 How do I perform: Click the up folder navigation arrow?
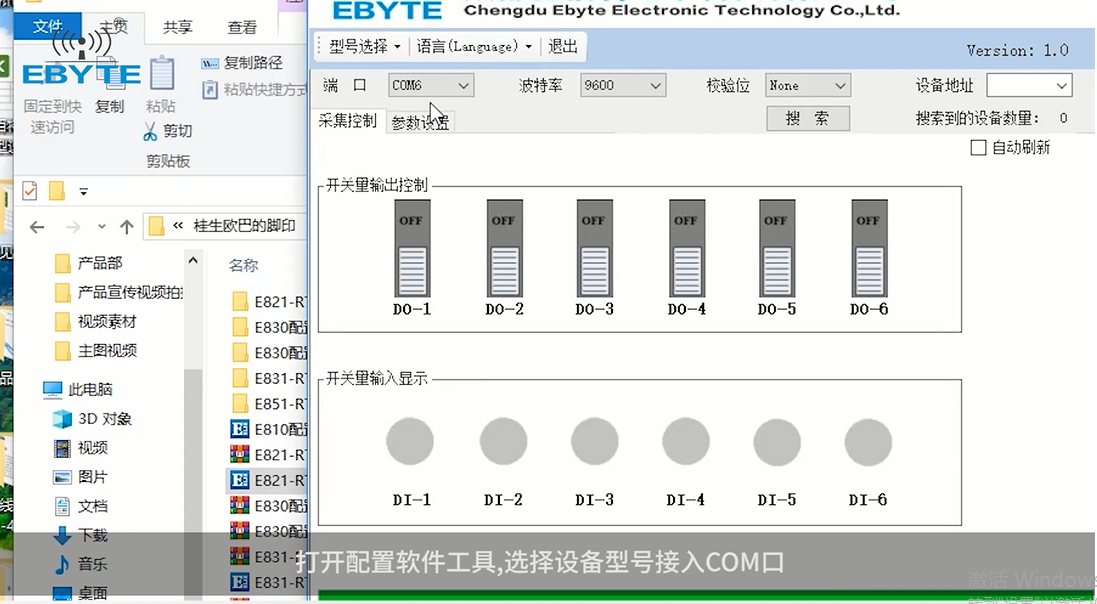pos(126,227)
